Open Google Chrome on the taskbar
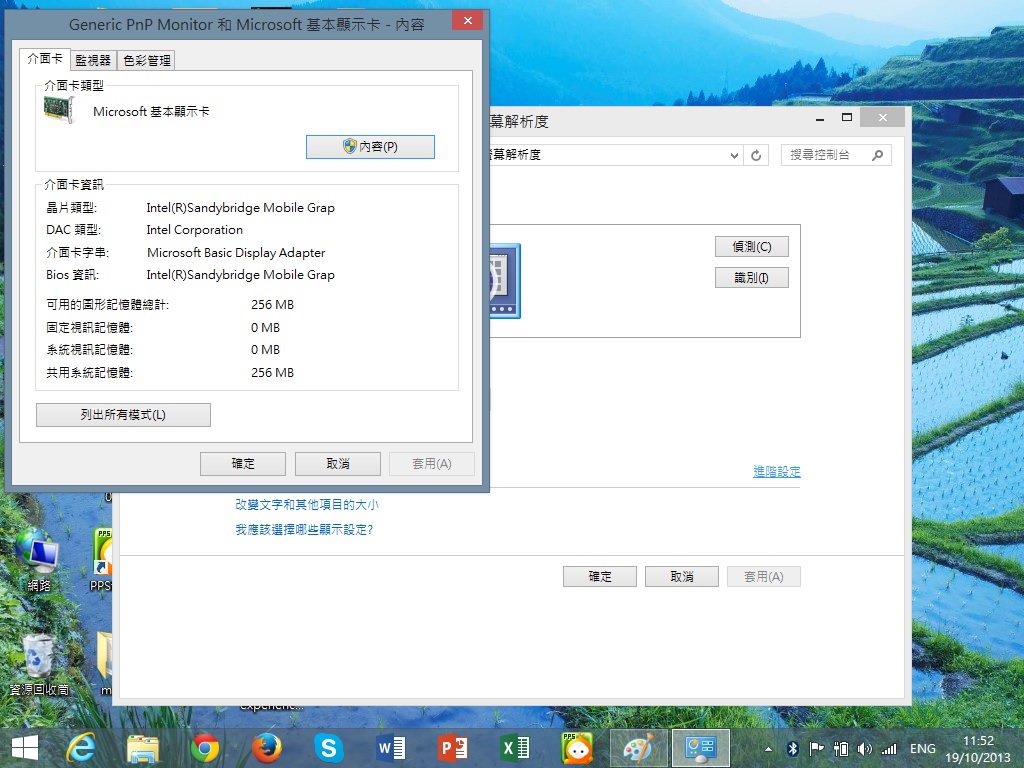This screenshot has width=1024, height=768. tap(205, 748)
